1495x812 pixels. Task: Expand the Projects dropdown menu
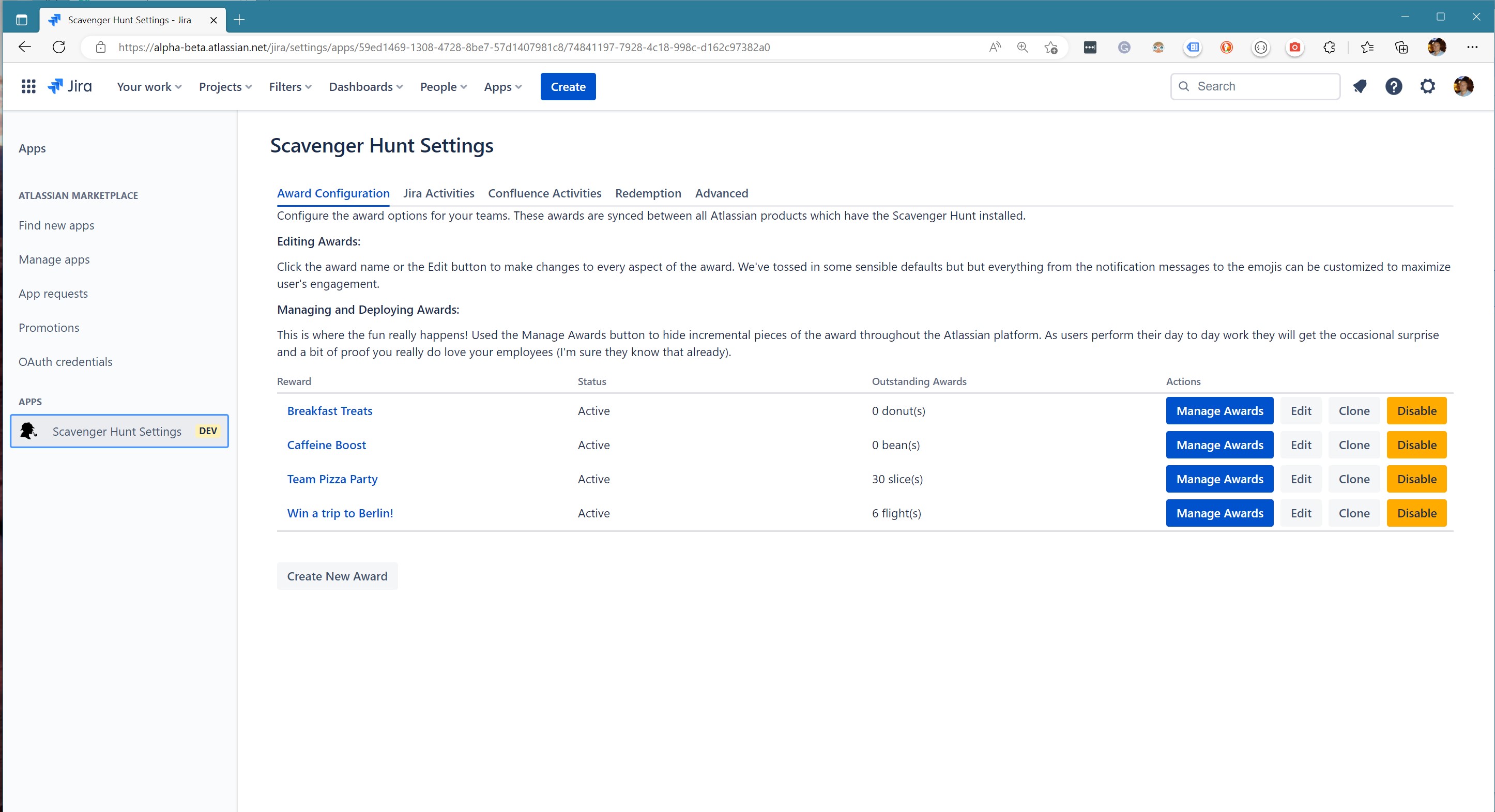point(225,86)
